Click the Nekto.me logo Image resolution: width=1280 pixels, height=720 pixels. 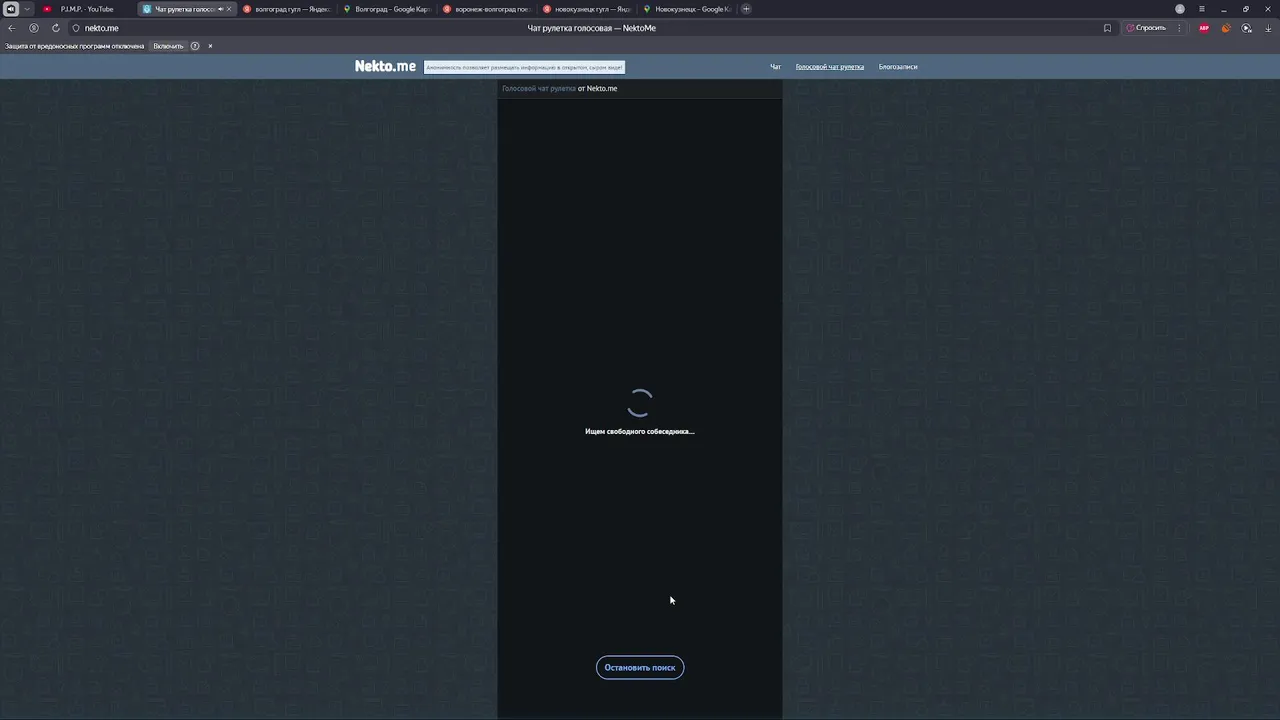[385, 66]
